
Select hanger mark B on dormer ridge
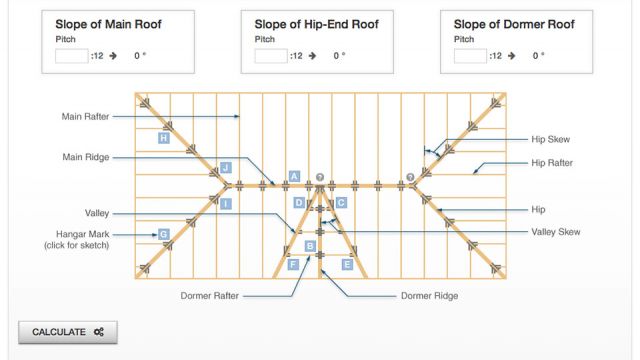[310, 246]
